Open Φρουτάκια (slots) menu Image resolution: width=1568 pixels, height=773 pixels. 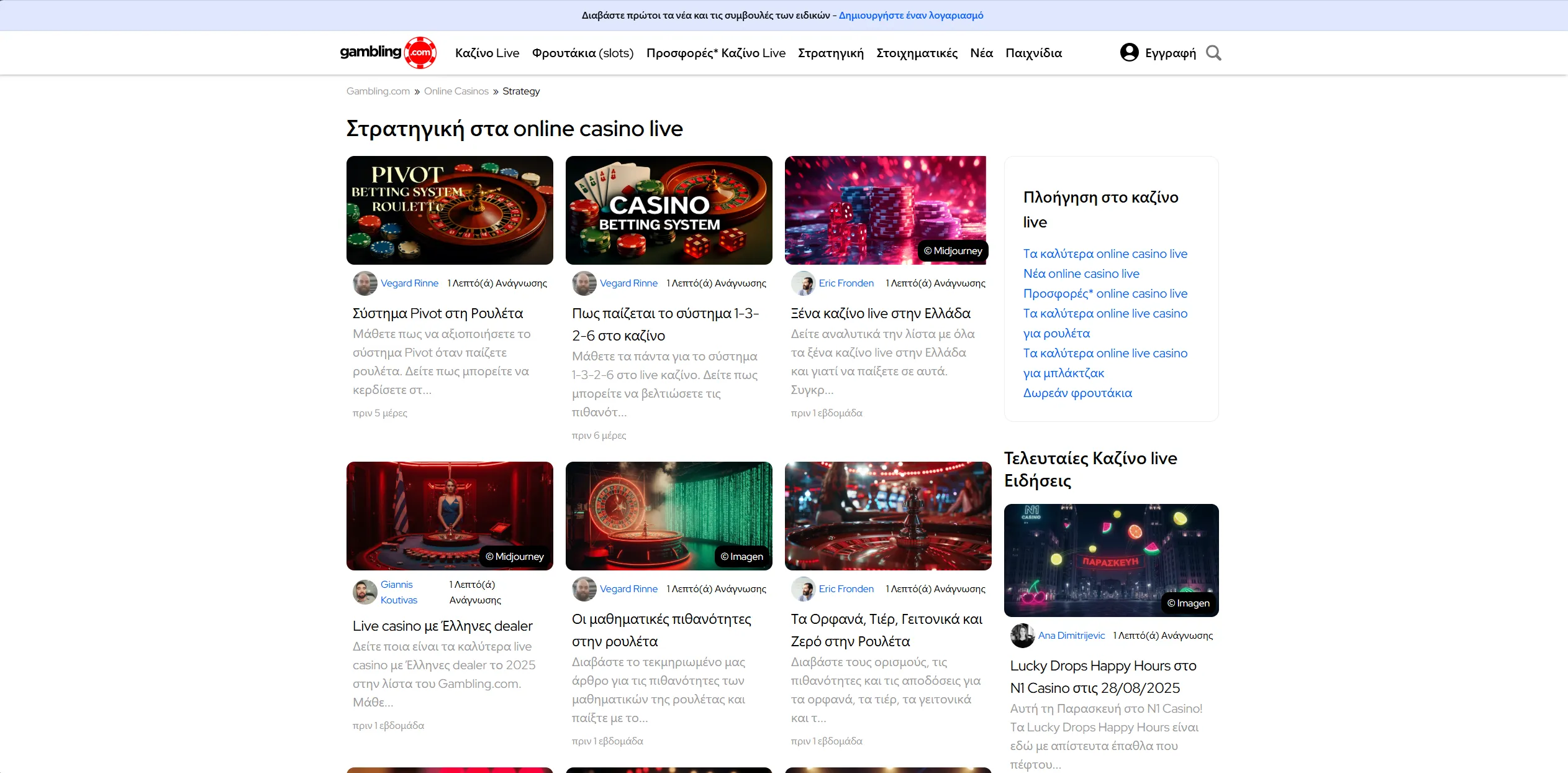pyautogui.click(x=582, y=53)
